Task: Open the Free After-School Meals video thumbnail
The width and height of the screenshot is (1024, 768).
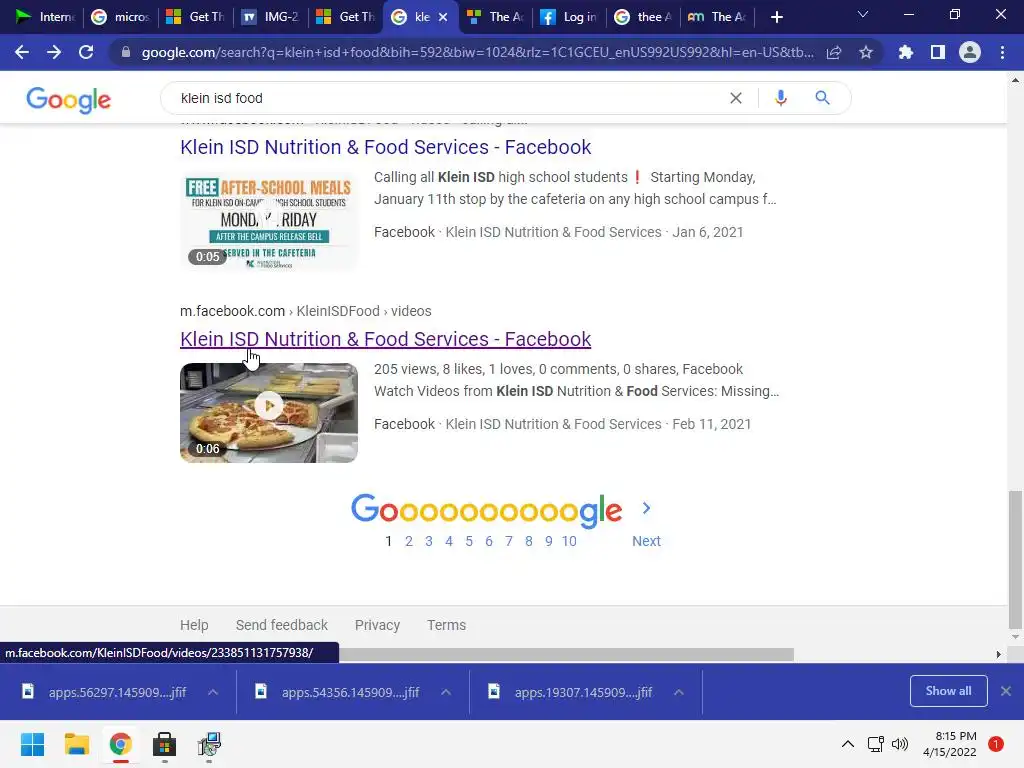Action: (268, 221)
